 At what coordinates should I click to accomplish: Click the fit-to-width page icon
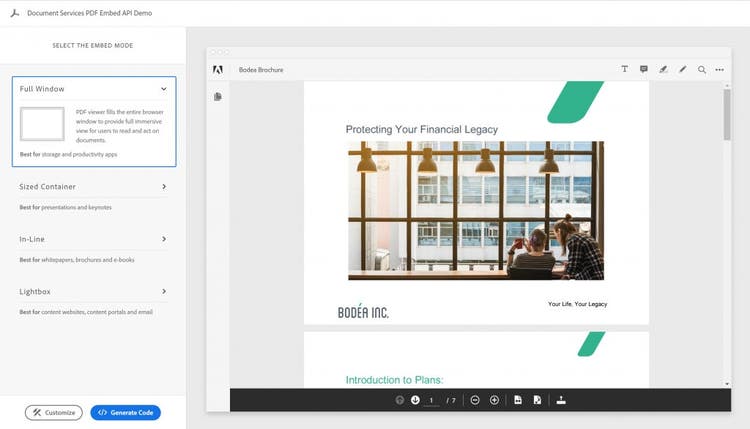point(518,400)
